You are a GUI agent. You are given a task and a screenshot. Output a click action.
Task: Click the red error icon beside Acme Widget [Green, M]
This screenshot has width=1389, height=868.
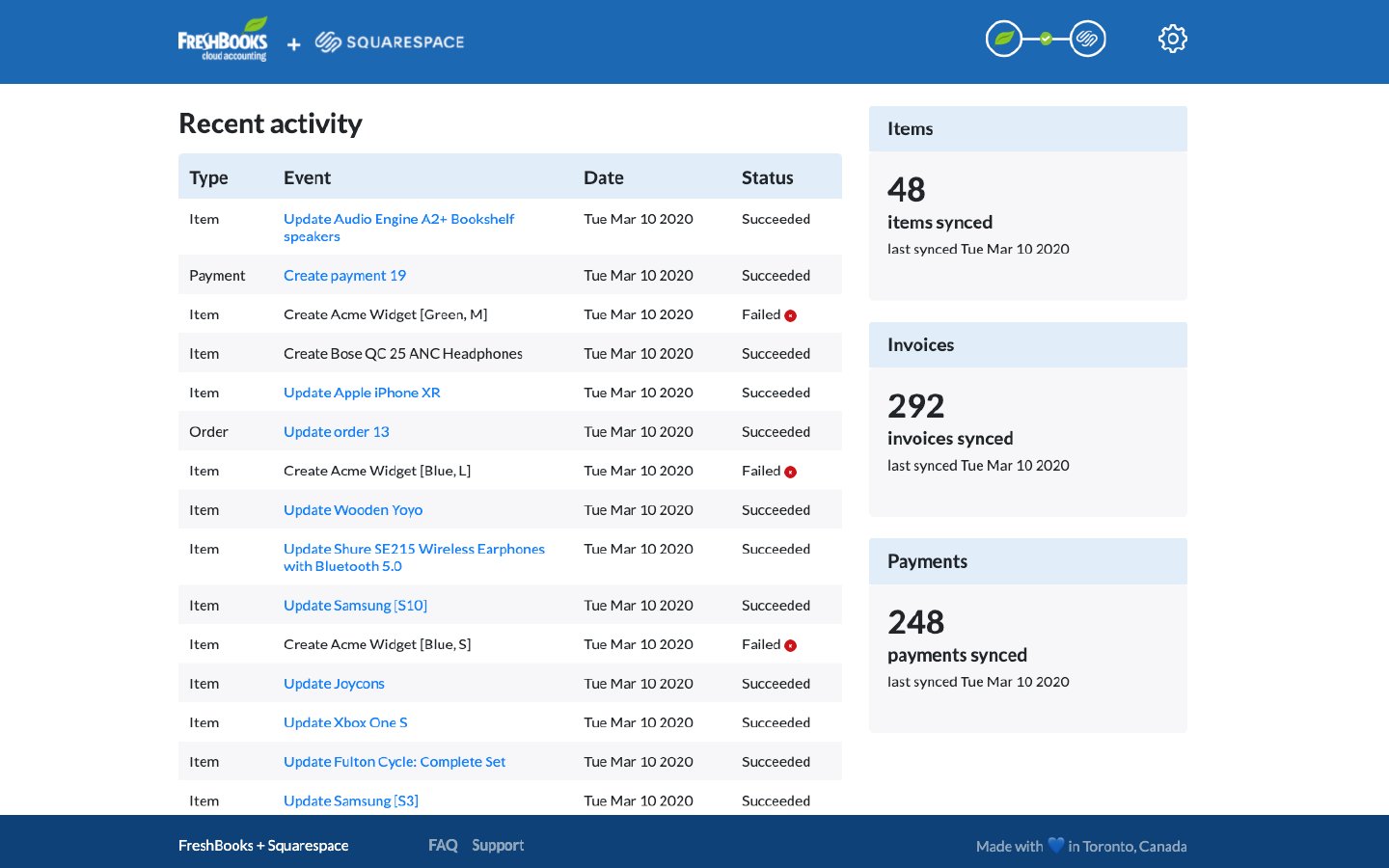(791, 314)
